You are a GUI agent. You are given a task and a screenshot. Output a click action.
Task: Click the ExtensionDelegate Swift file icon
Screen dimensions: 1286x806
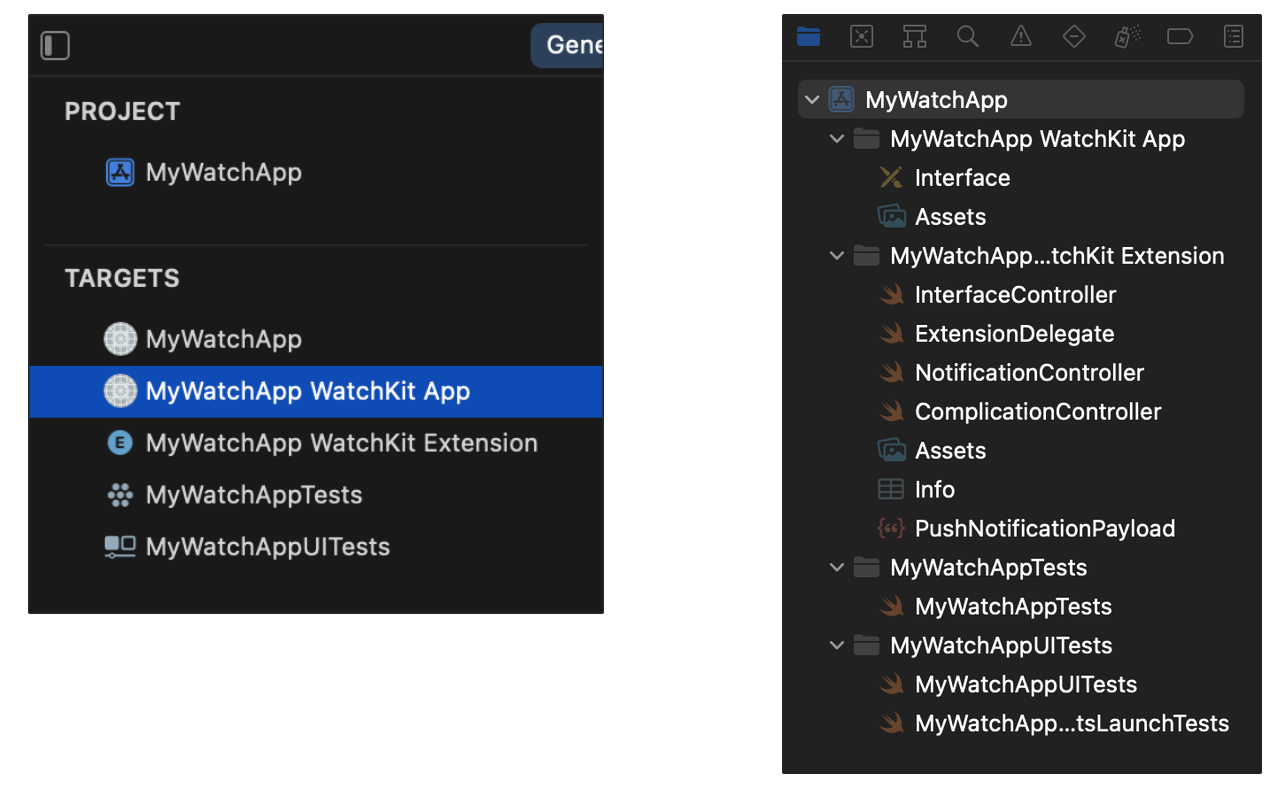[891, 334]
